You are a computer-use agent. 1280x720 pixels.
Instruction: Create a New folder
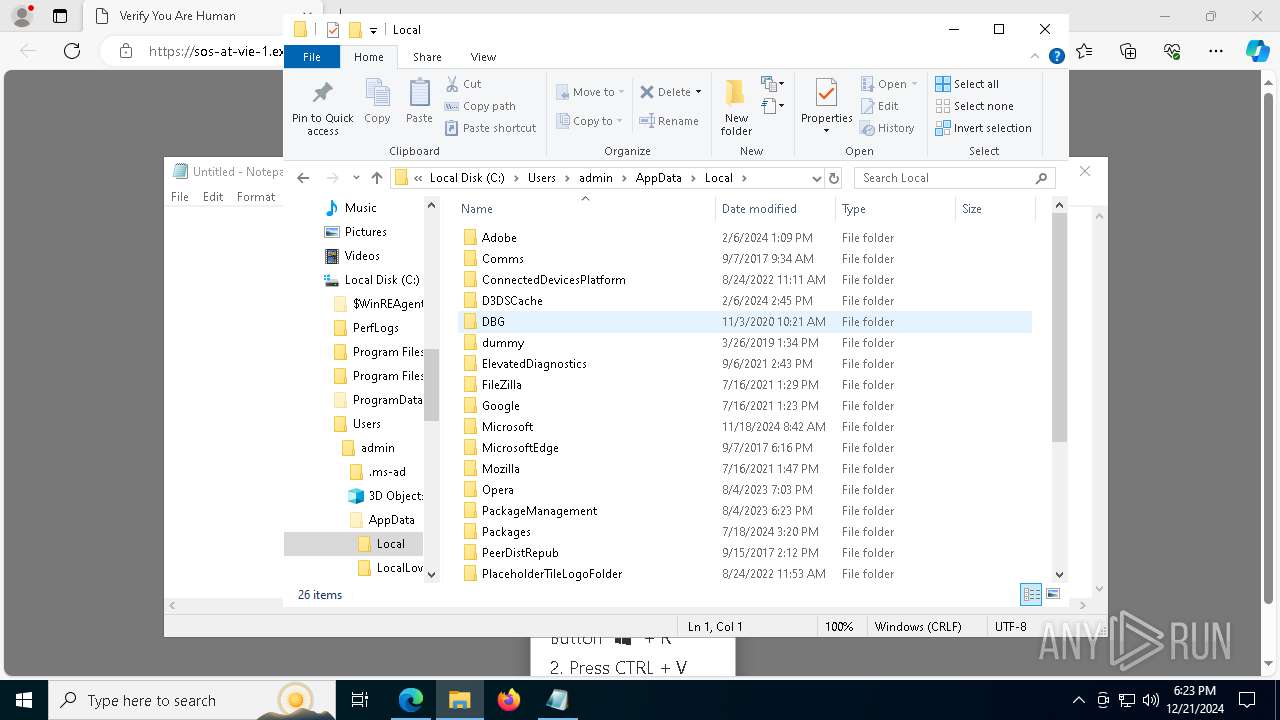pos(736,107)
